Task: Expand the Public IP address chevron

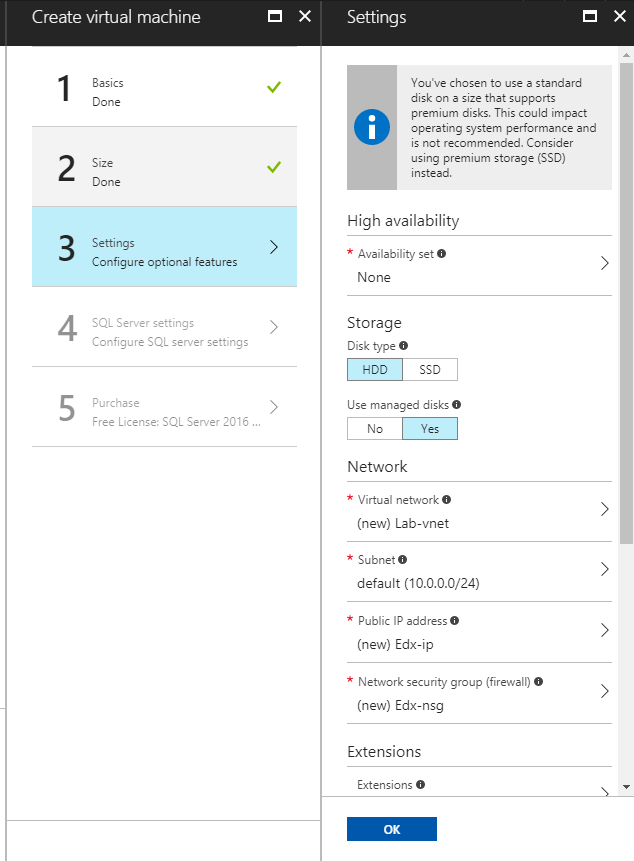Action: click(604, 630)
